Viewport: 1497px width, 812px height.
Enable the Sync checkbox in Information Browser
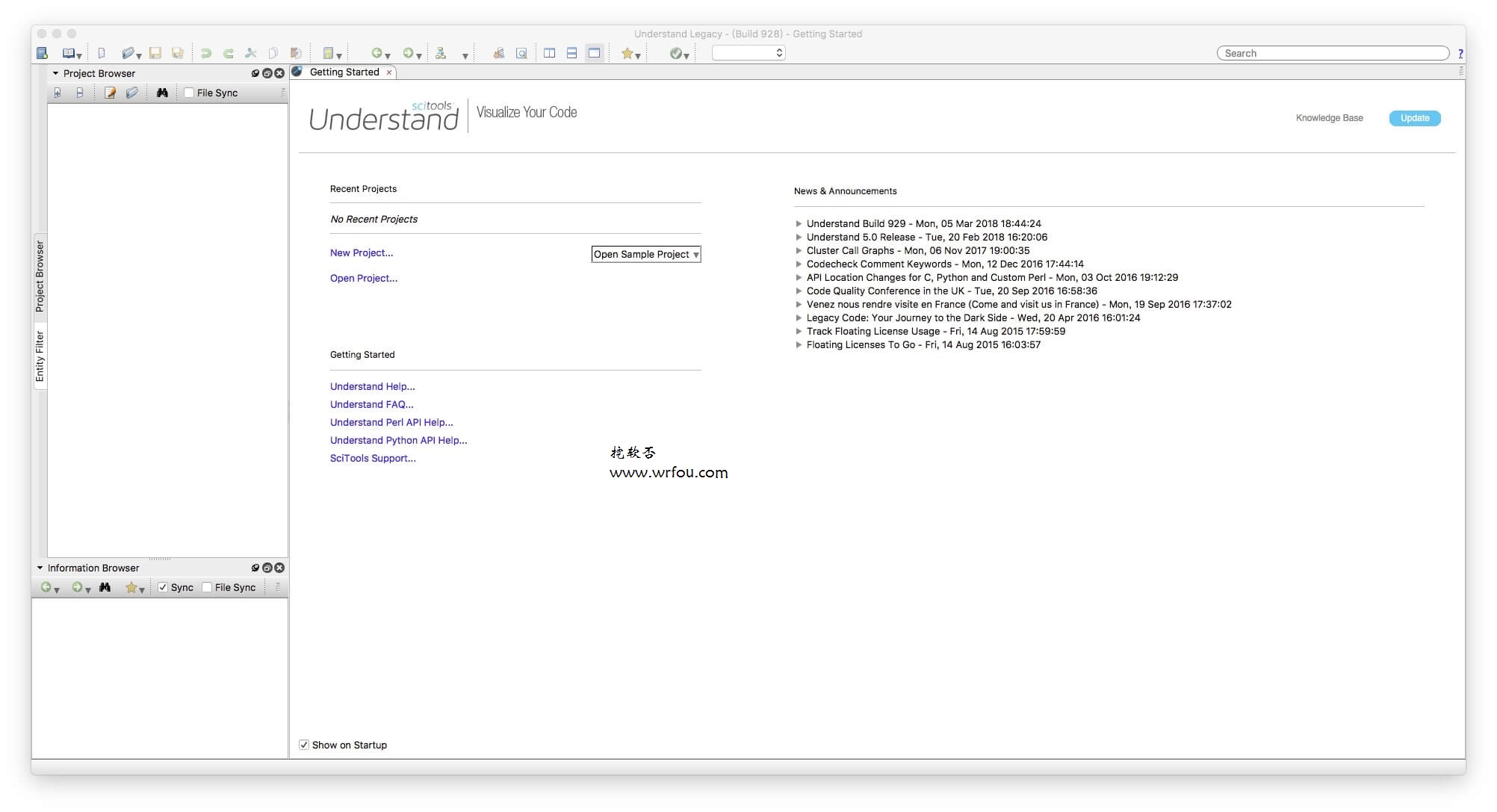click(161, 587)
